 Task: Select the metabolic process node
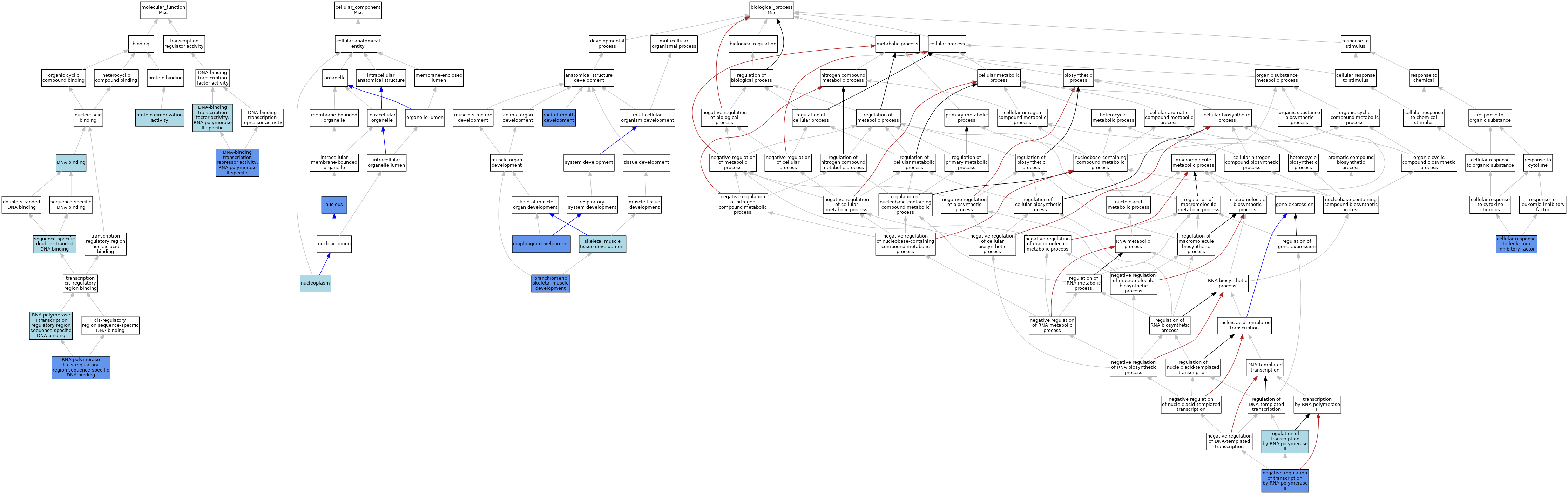[897, 44]
